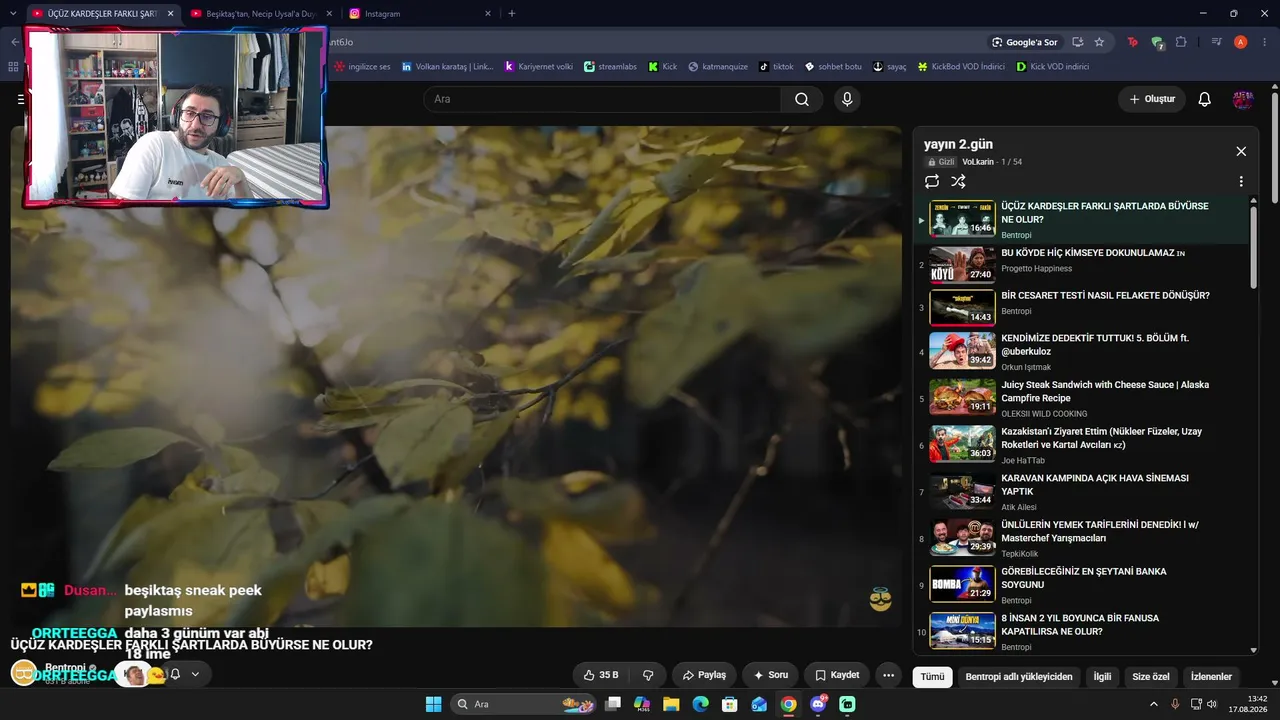Dislike the video with the thumbs-down icon
This screenshot has height=720, width=1280.
(x=648, y=675)
